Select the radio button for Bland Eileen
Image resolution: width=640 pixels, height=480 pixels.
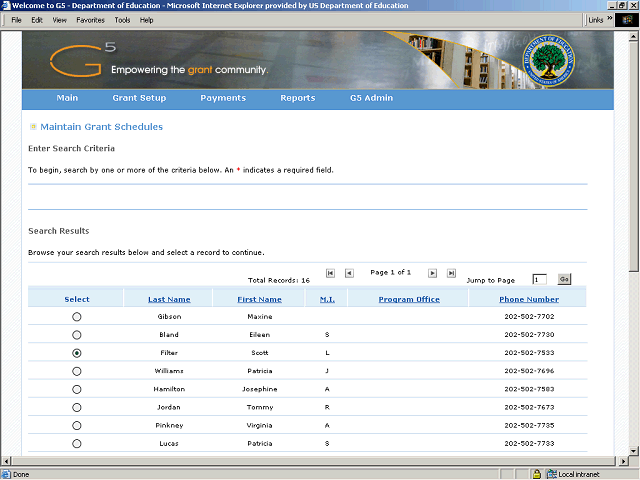(77, 335)
